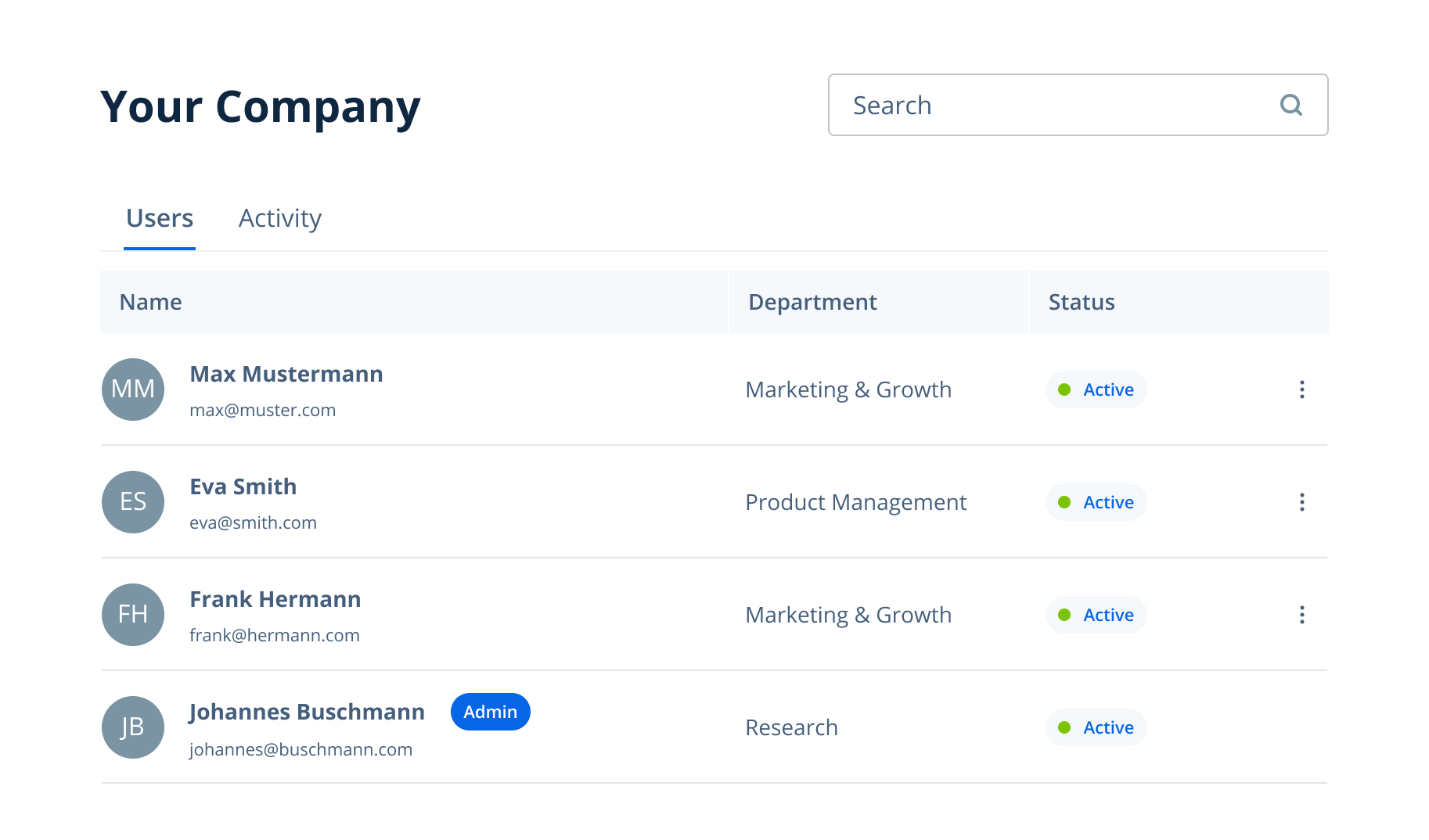Select Eva Smith's Product Management department cell
The width and height of the screenshot is (1429, 840).
tap(855, 502)
